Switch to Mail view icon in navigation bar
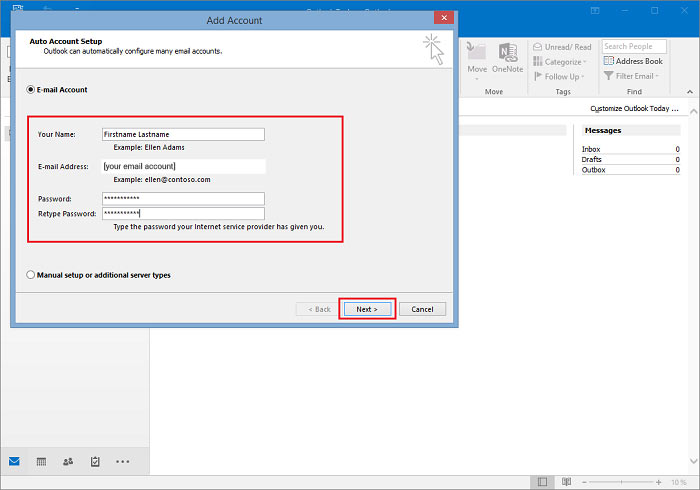 click(x=14, y=461)
